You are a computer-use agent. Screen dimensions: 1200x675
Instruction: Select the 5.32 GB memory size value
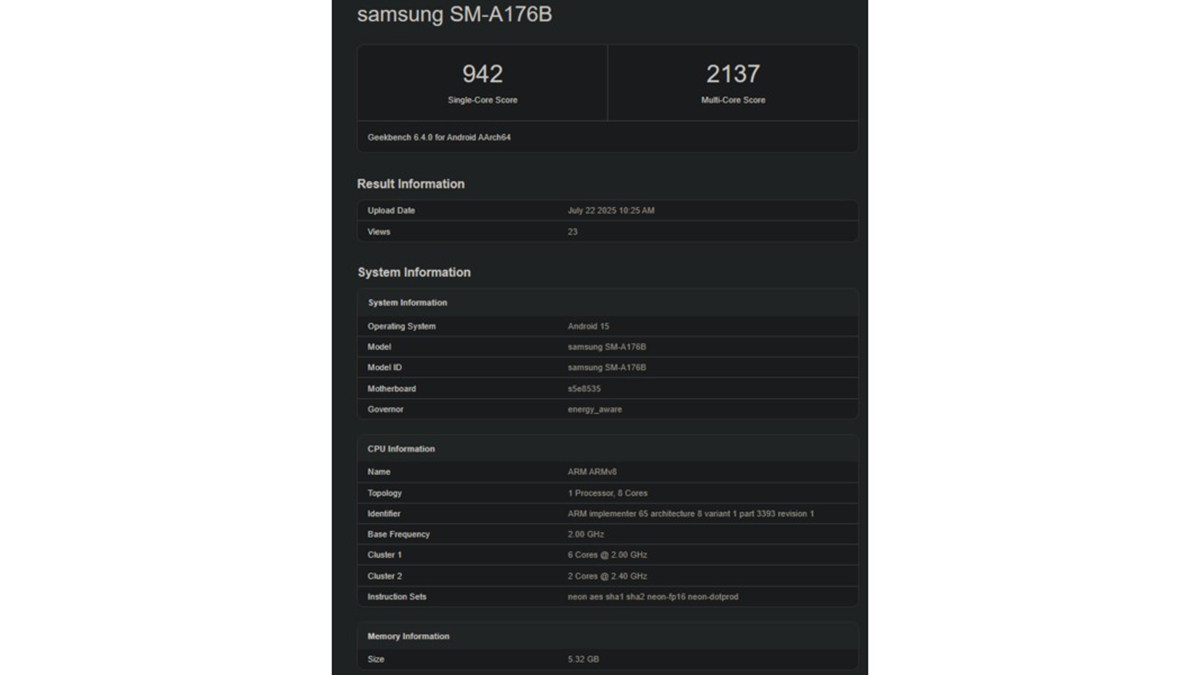click(x=584, y=659)
